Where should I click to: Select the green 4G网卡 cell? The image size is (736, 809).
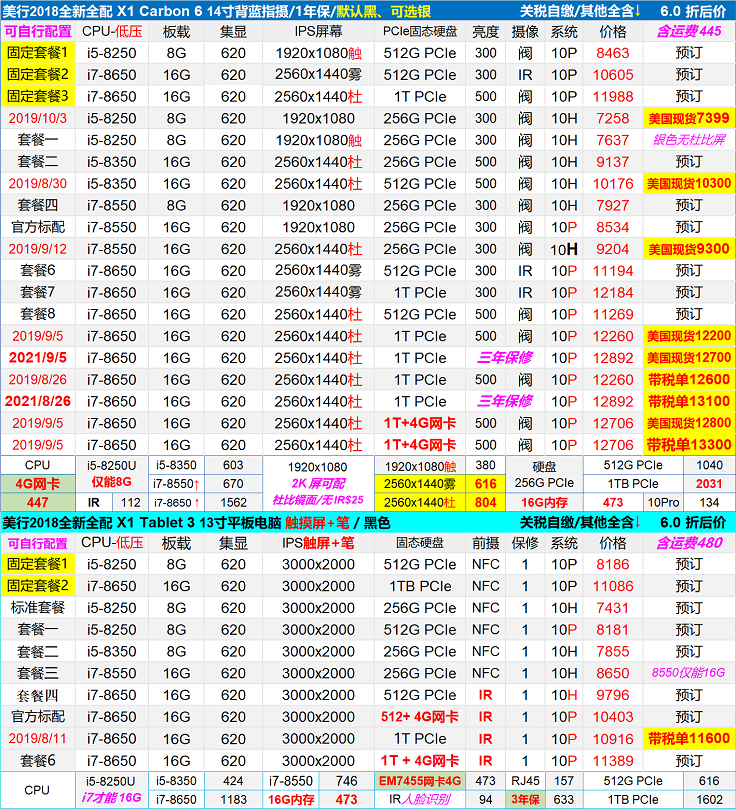click(x=38, y=483)
